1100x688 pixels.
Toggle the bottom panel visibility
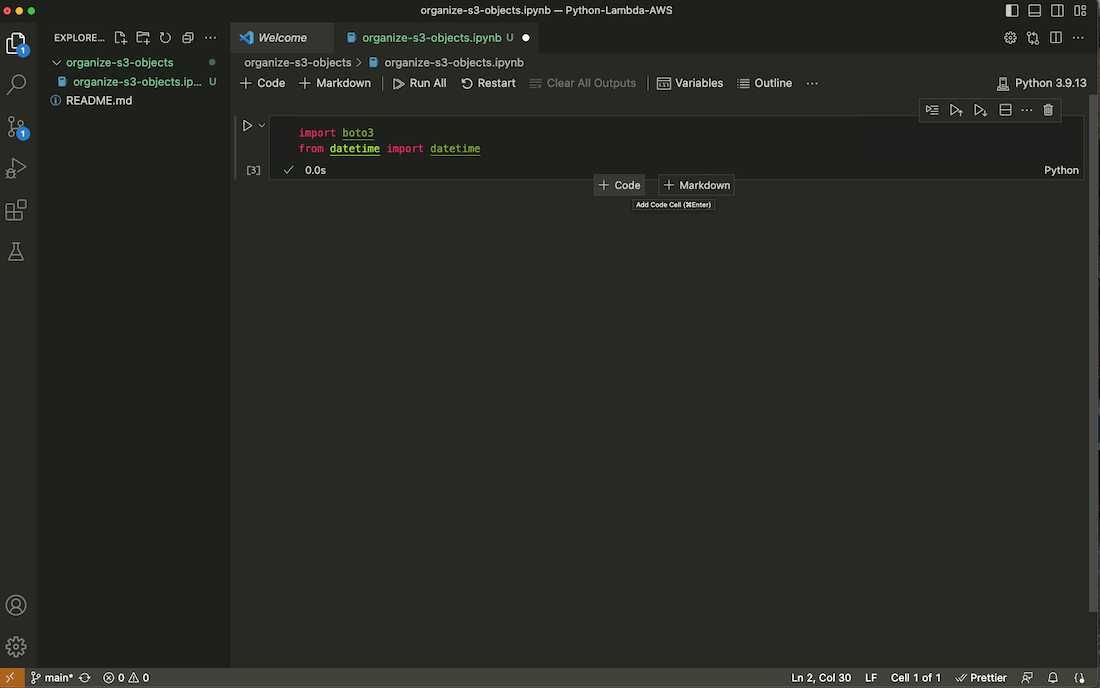[x=1035, y=10]
